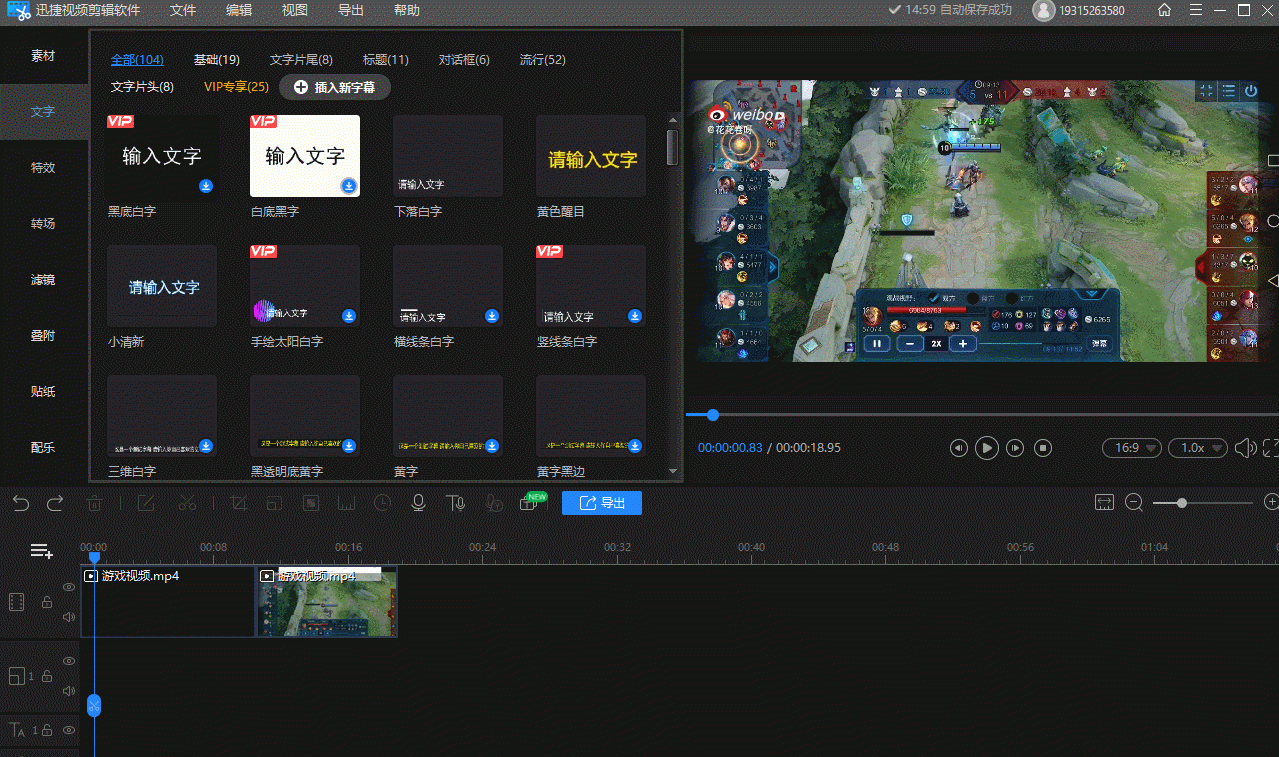Open the 视图 menu
Image resolution: width=1279 pixels, height=757 pixels.
tap(295, 11)
